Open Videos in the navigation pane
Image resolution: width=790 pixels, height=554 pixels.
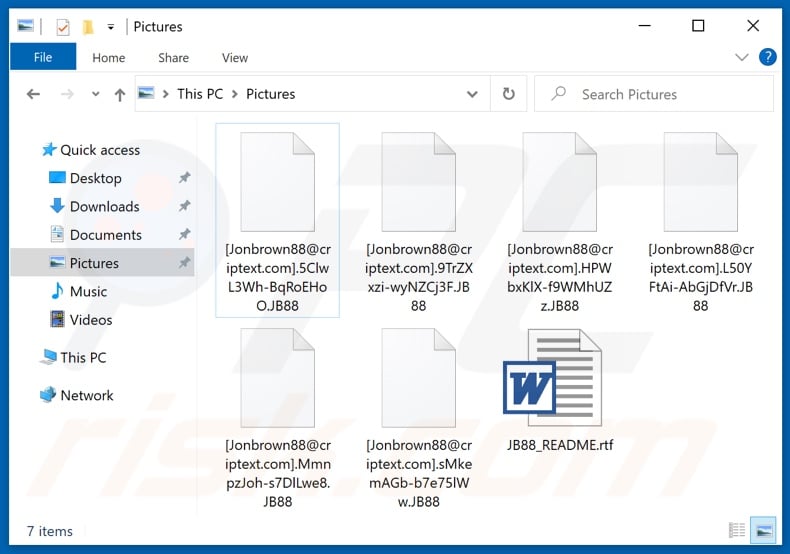(x=91, y=320)
